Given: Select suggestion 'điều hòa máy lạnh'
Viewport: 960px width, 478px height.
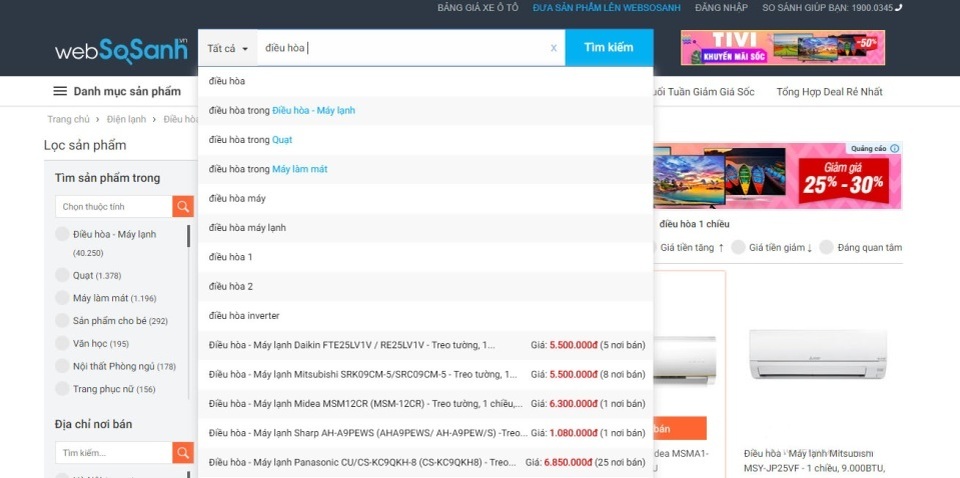Looking at the screenshot, I should coord(426,228).
